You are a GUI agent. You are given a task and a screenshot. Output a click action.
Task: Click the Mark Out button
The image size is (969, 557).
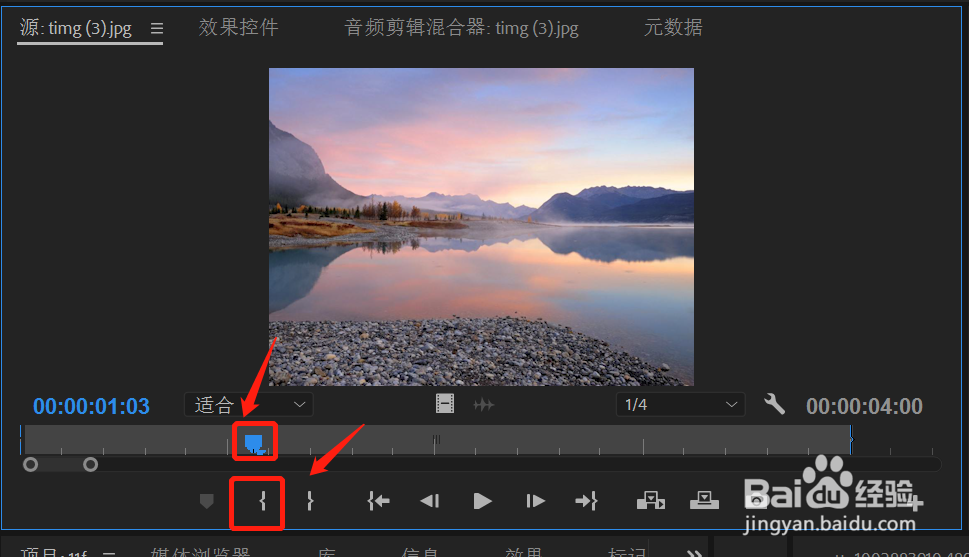310,501
